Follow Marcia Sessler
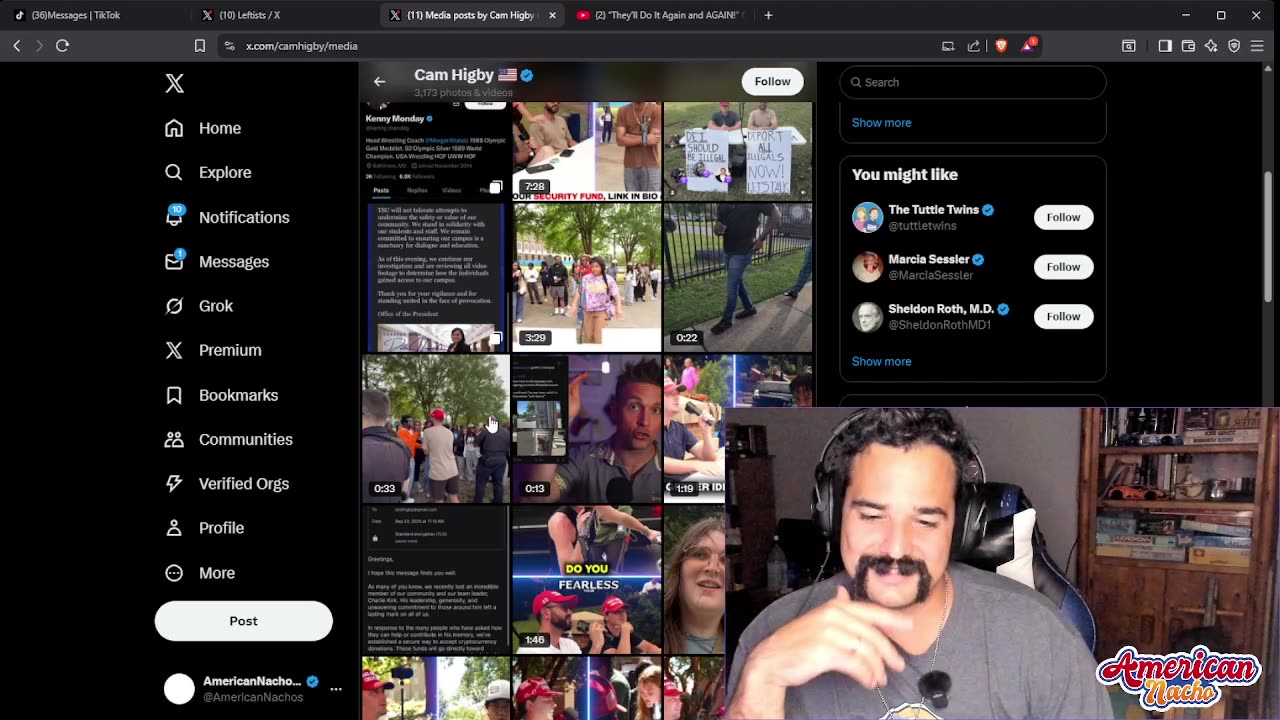 (1063, 267)
